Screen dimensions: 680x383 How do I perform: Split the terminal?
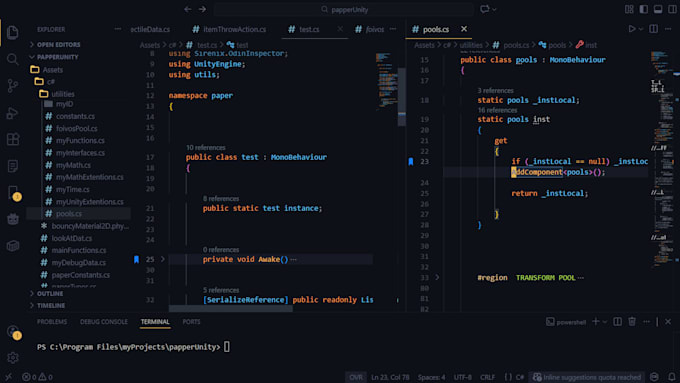pos(618,321)
